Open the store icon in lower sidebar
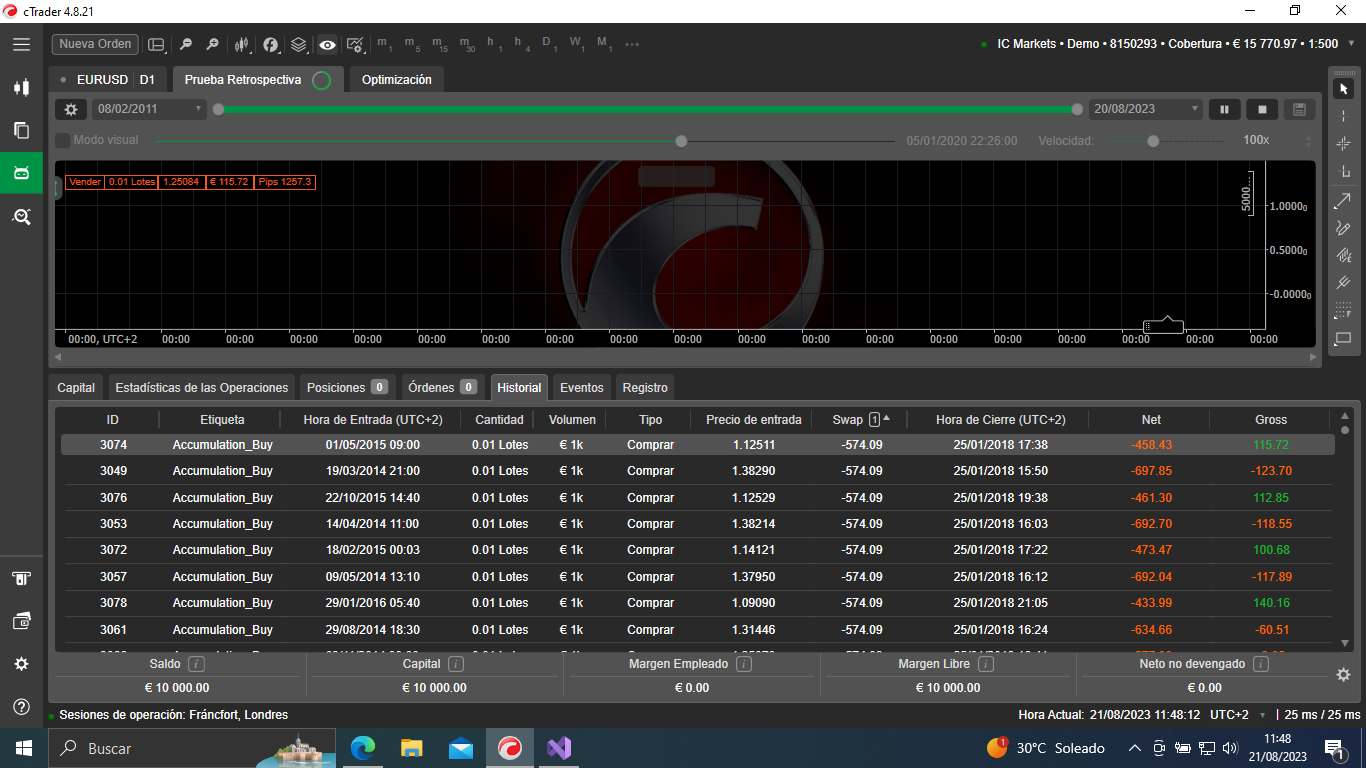This screenshot has height=768, width=1366. [21, 578]
